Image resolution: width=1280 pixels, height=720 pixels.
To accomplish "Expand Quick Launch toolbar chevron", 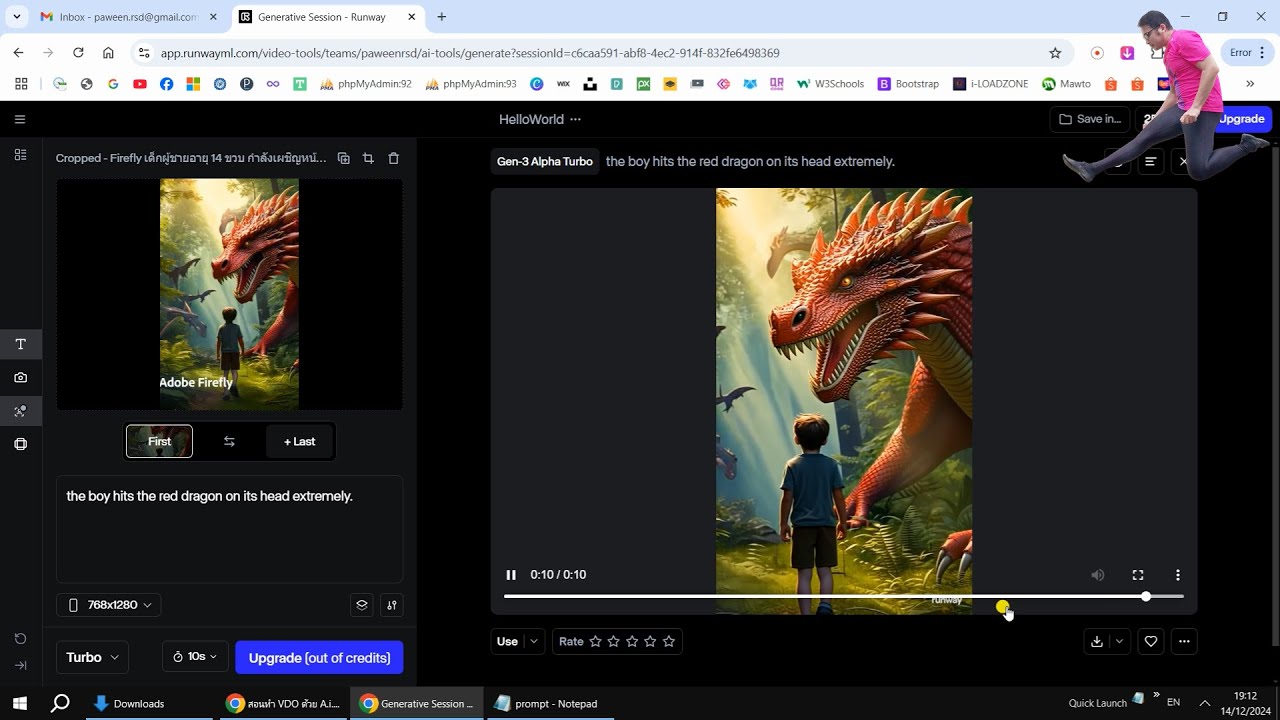I will pyautogui.click(x=1157, y=694).
